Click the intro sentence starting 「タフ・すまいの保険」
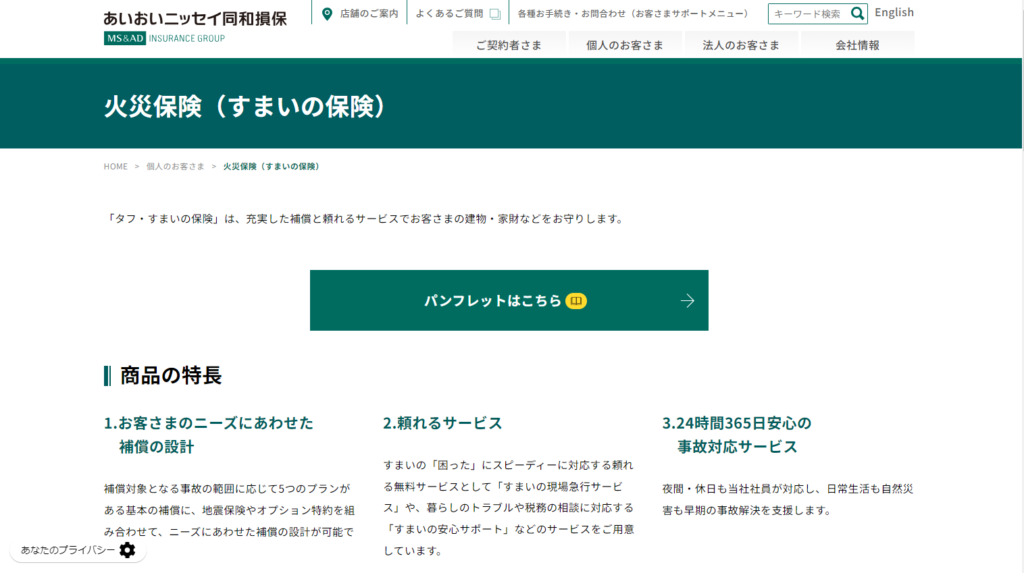 pos(365,219)
